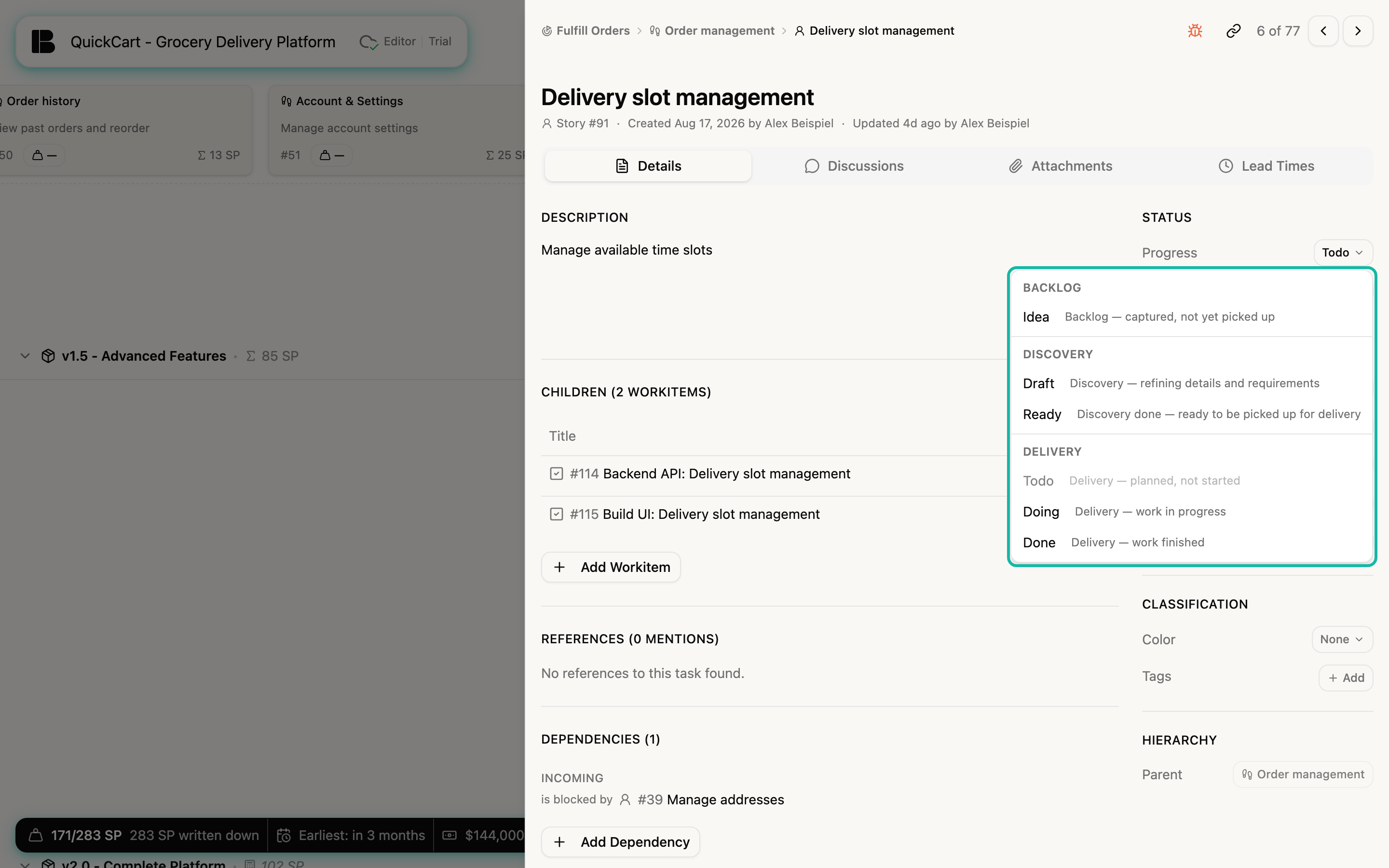The image size is (1389, 868).
Task: Click story person icon beside Story #91
Action: tap(546, 123)
